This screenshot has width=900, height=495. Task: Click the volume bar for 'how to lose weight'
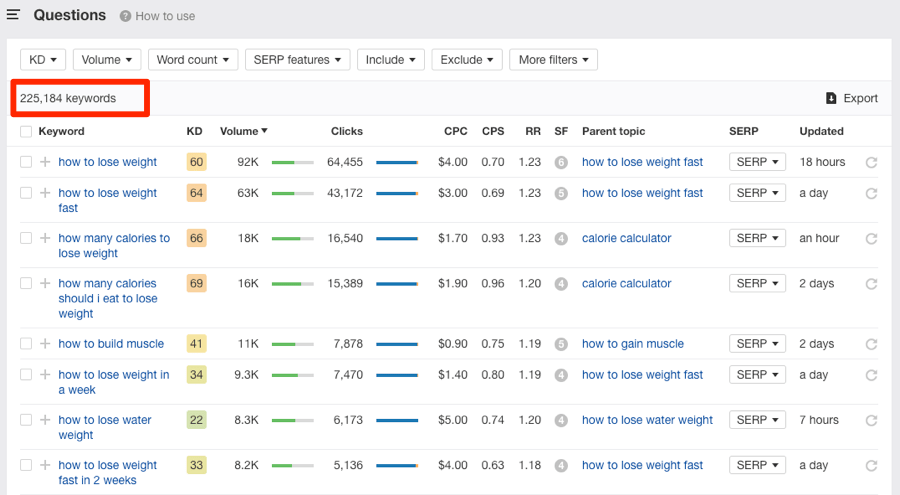pos(292,163)
